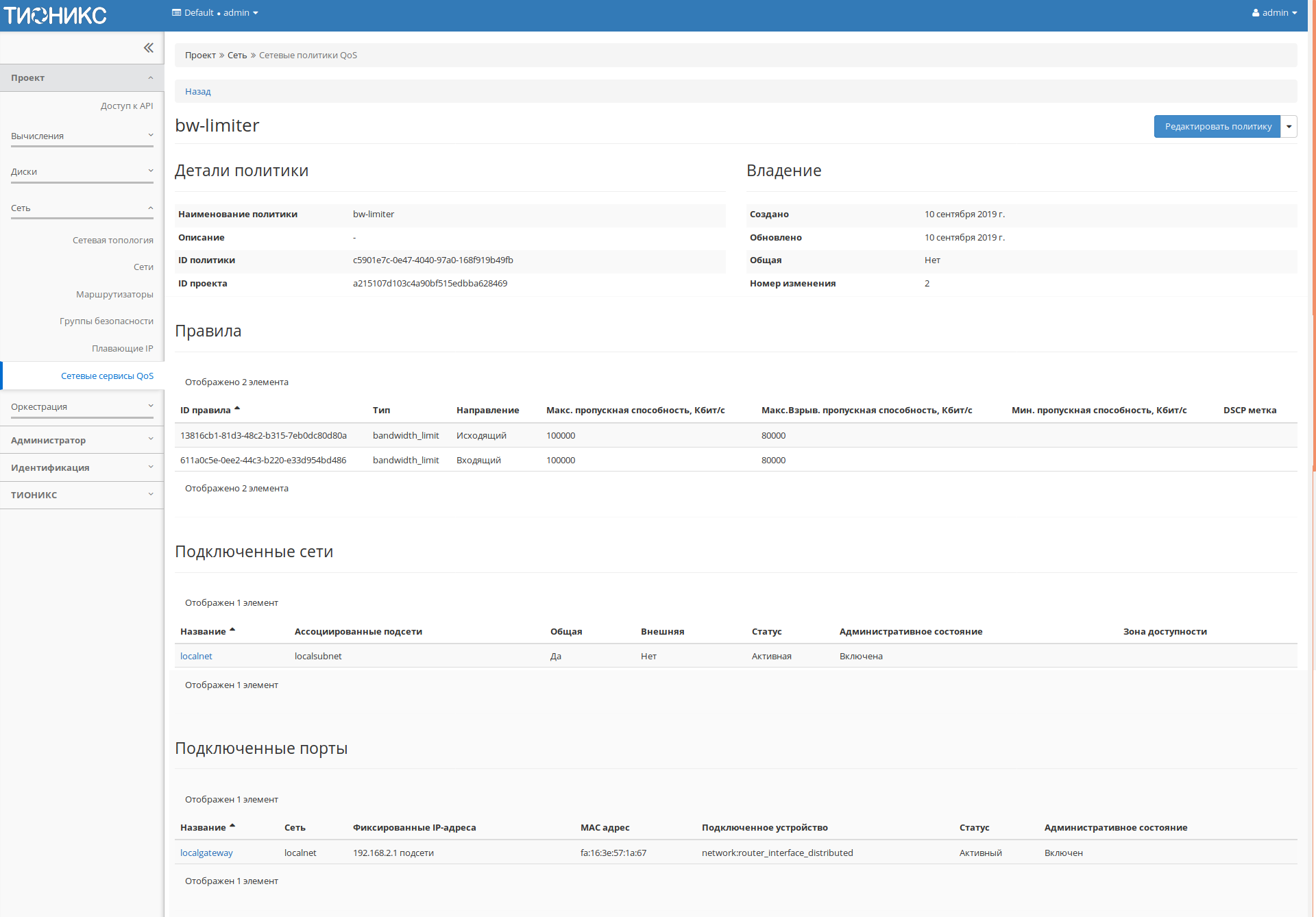Select Маршрутизаторы in the sidebar
This screenshot has height=917, width=1316.
(114, 293)
